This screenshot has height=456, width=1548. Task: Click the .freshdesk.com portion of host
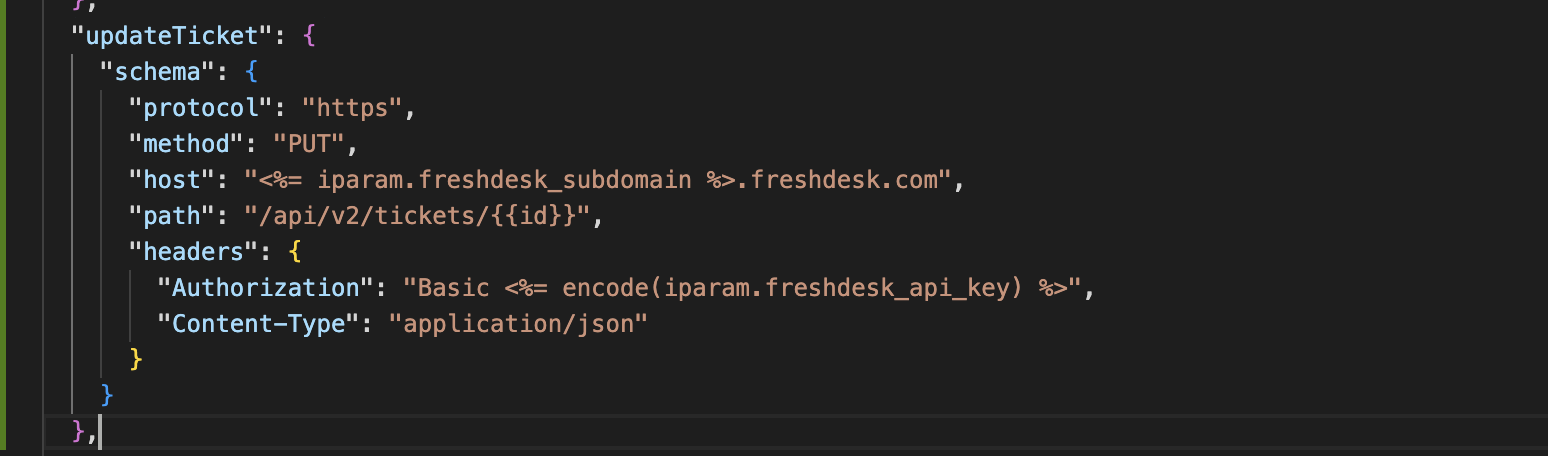coord(842,181)
